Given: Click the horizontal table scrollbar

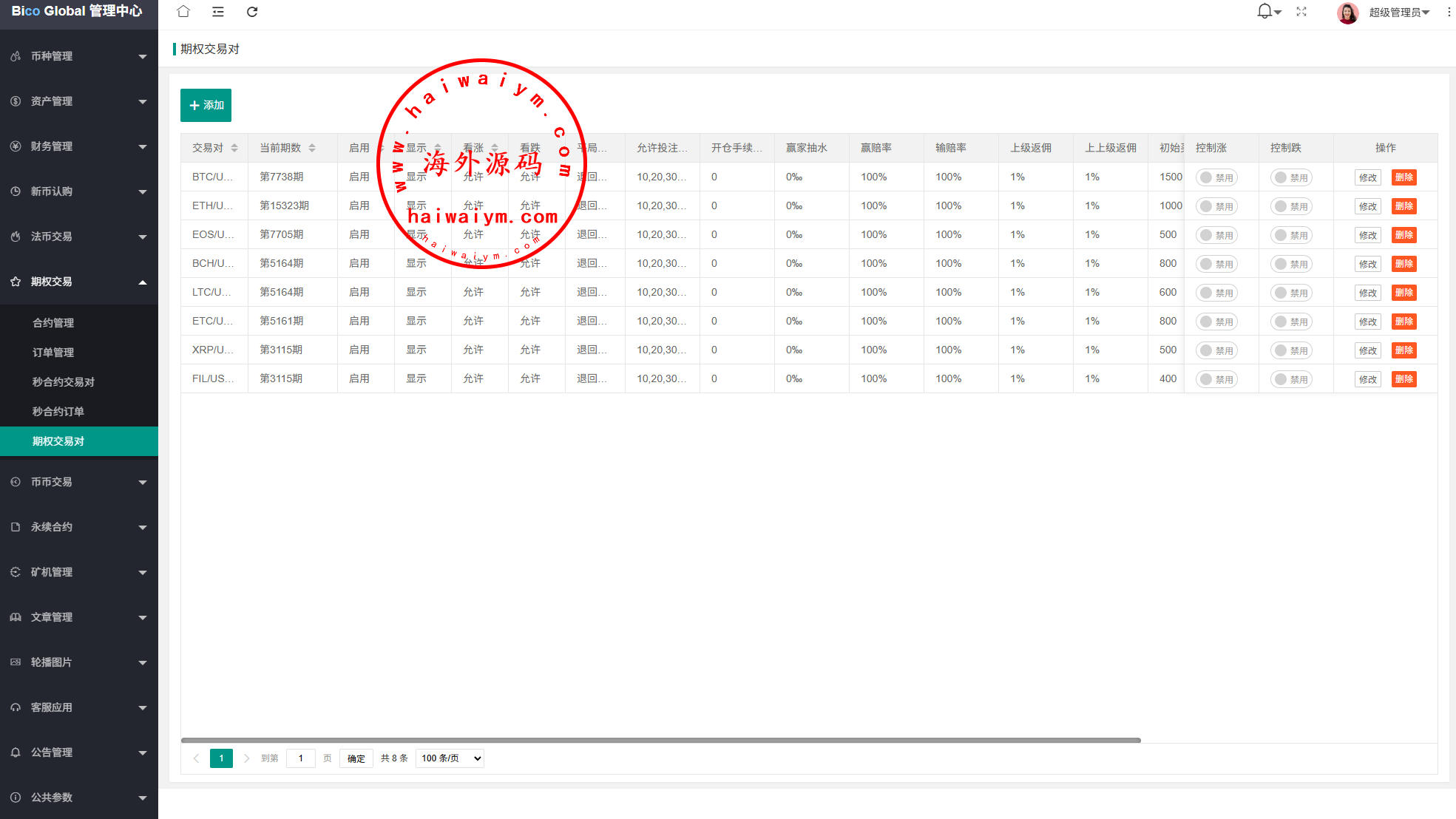Looking at the screenshot, I should pyautogui.click(x=660, y=740).
